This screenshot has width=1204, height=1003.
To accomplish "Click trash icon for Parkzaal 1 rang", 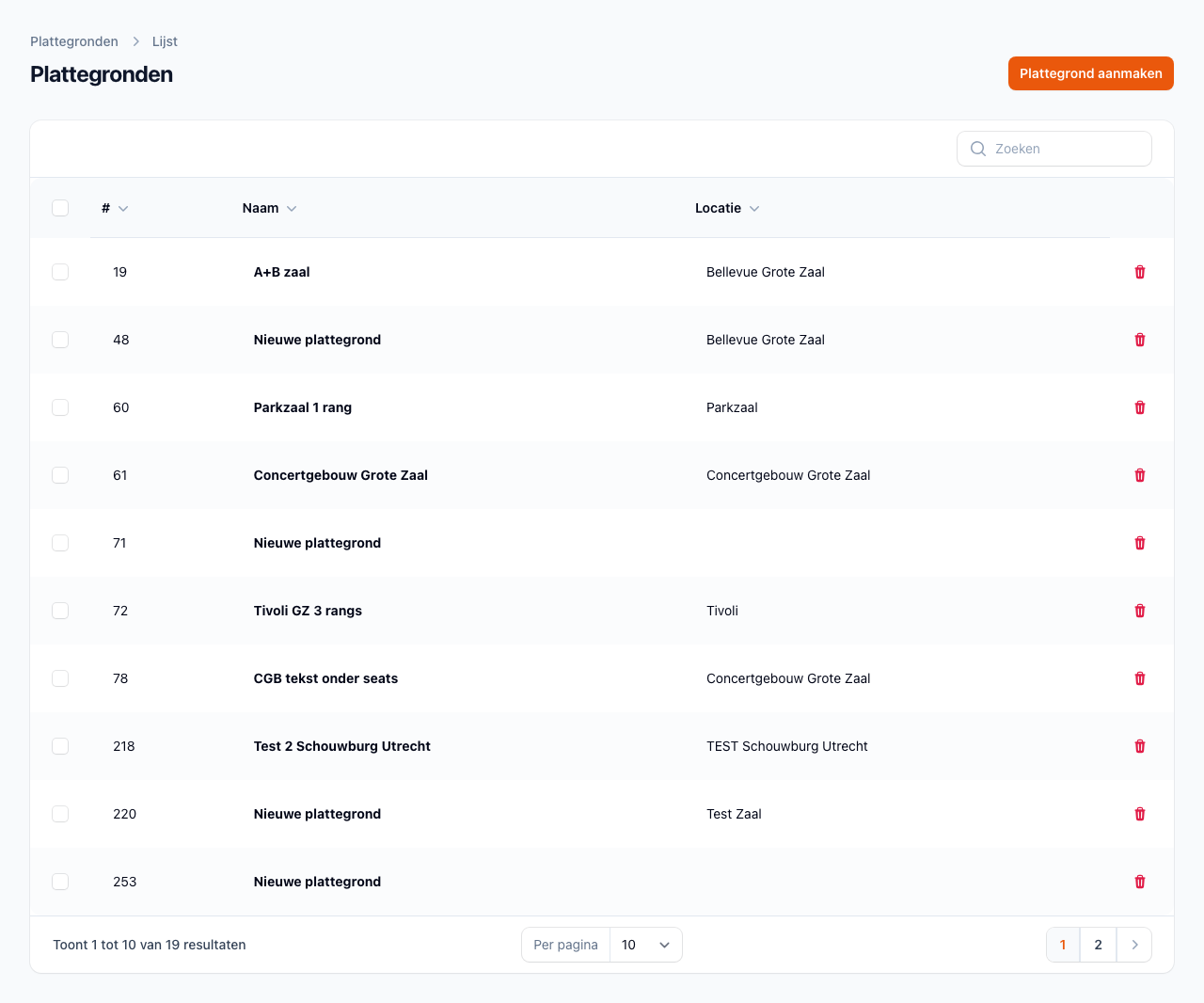I will pyautogui.click(x=1139, y=407).
